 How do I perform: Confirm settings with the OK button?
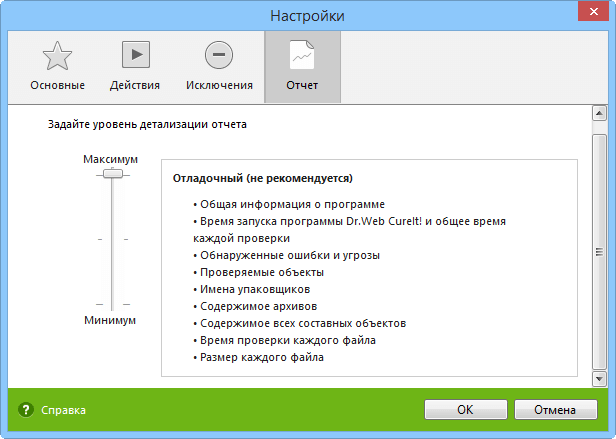click(466, 410)
